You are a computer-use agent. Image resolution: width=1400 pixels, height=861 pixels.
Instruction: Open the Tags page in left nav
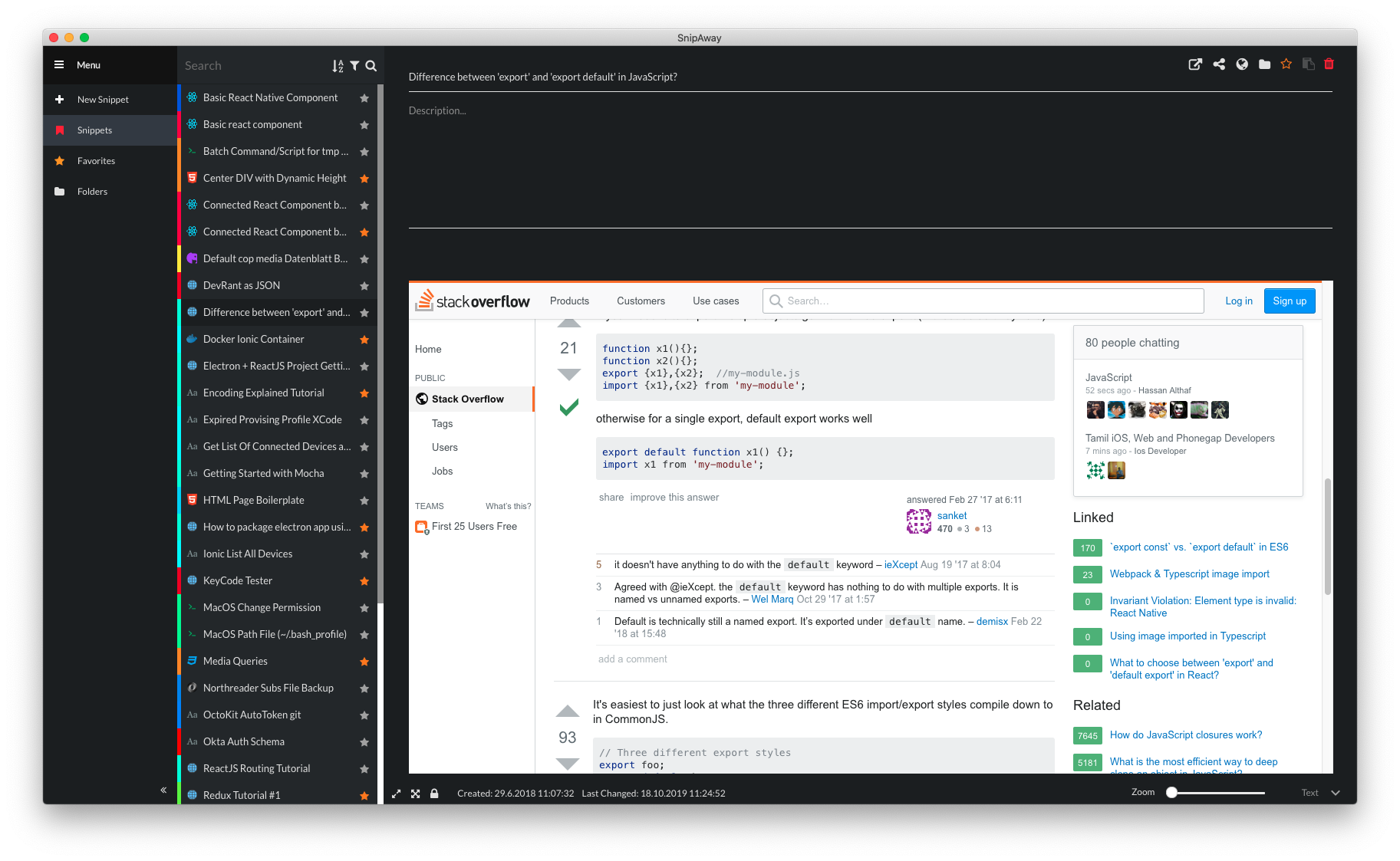pos(442,423)
